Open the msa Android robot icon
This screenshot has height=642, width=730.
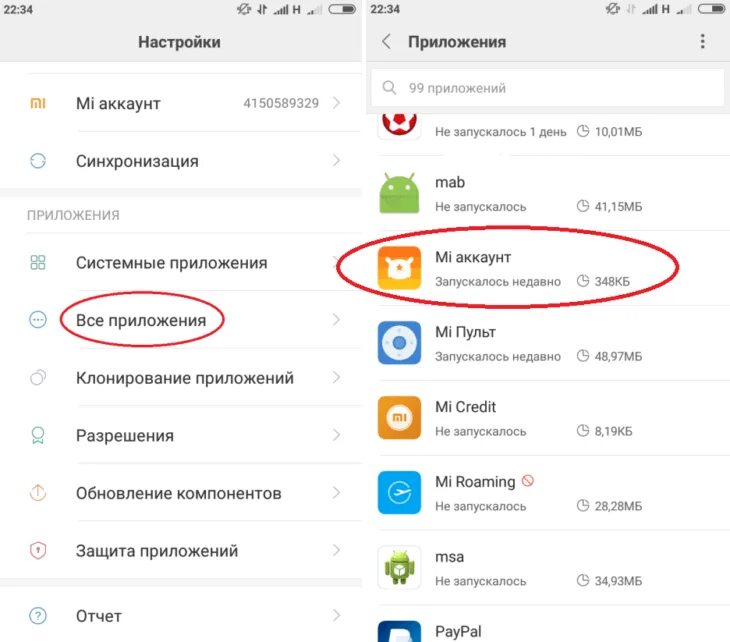pos(399,568)
